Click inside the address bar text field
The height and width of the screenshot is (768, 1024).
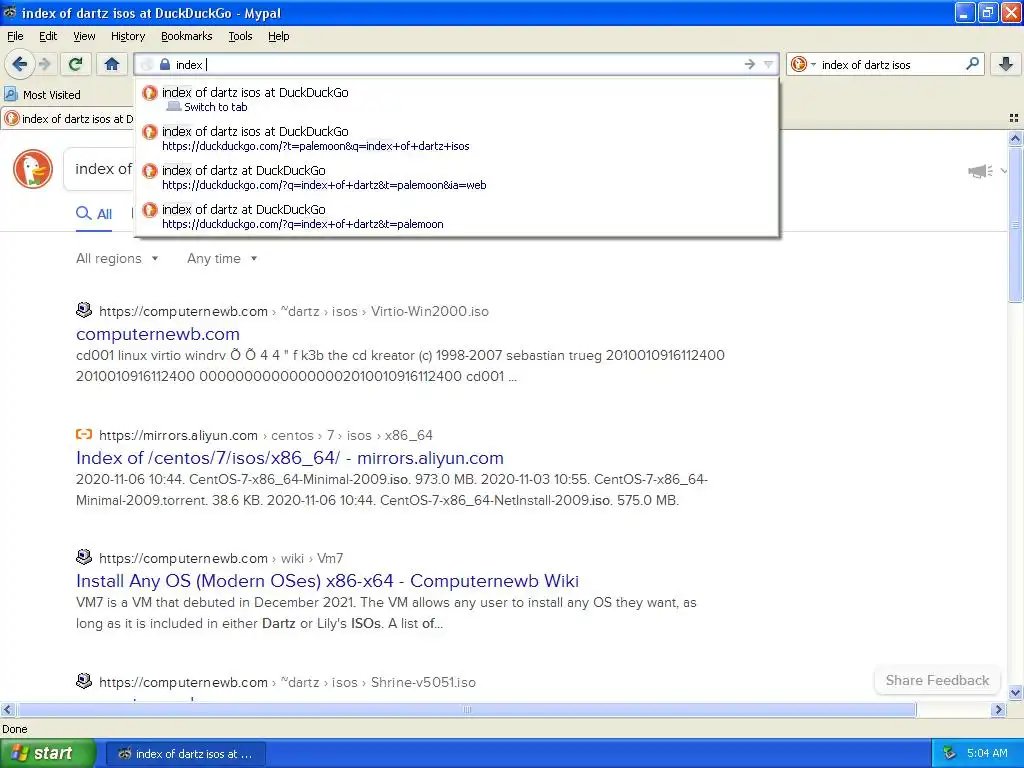[x=457, y=64]
